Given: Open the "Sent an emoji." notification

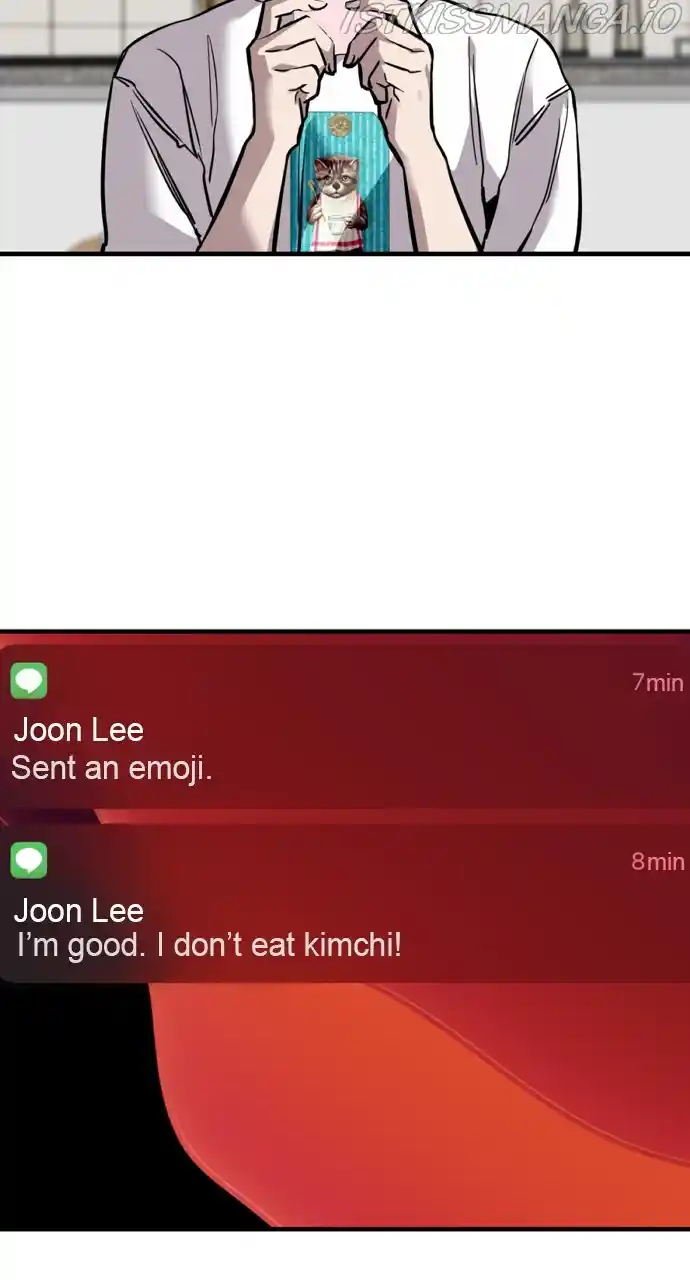Looking at the screenshot, I should coord(345,724).
